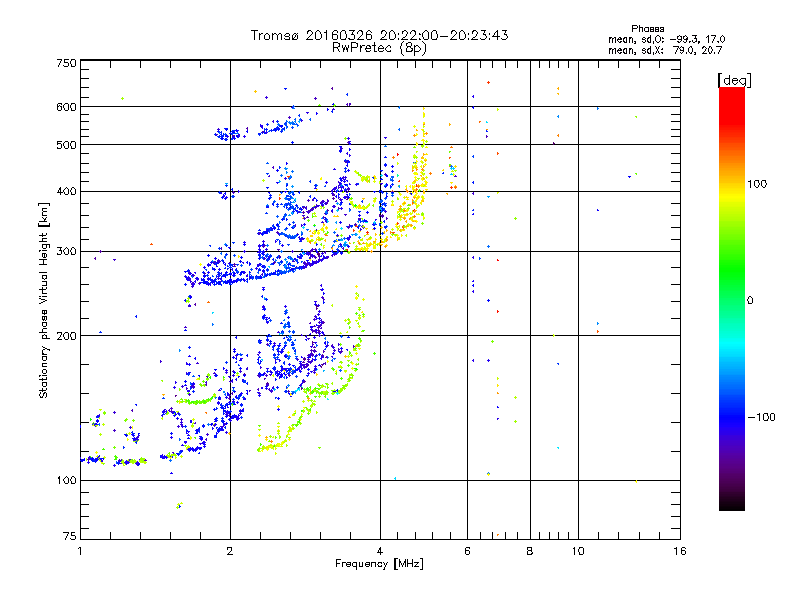The width and height of the screenshot is (800, 600).
Task: Click the '400' height axis label
Action: [x=66, y=192]
